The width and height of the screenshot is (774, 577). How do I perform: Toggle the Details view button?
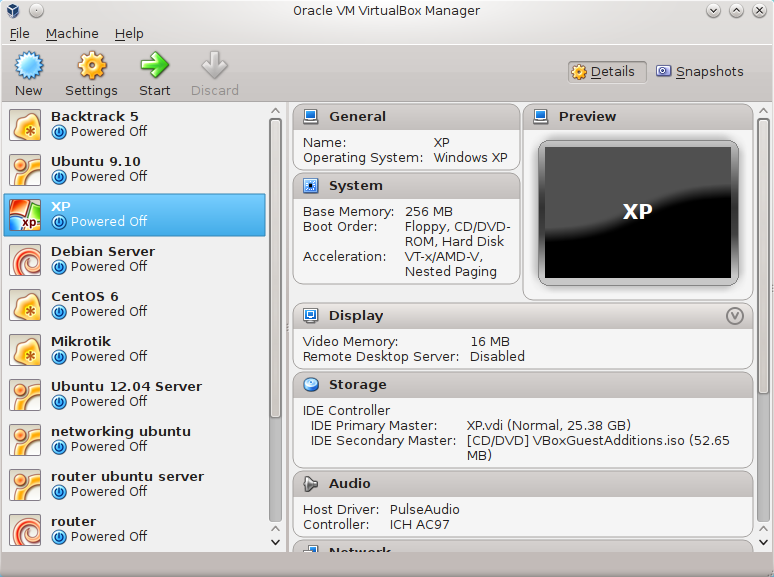click(x=603, y=72)
